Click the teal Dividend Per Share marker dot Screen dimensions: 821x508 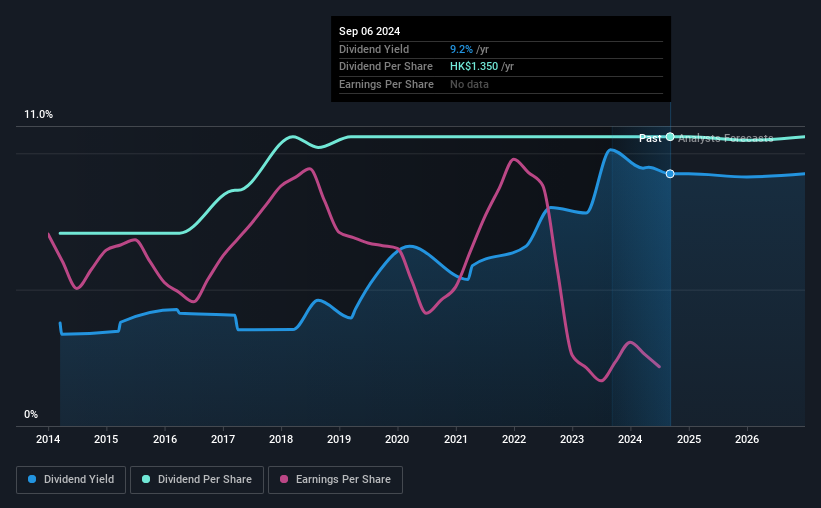670,137
